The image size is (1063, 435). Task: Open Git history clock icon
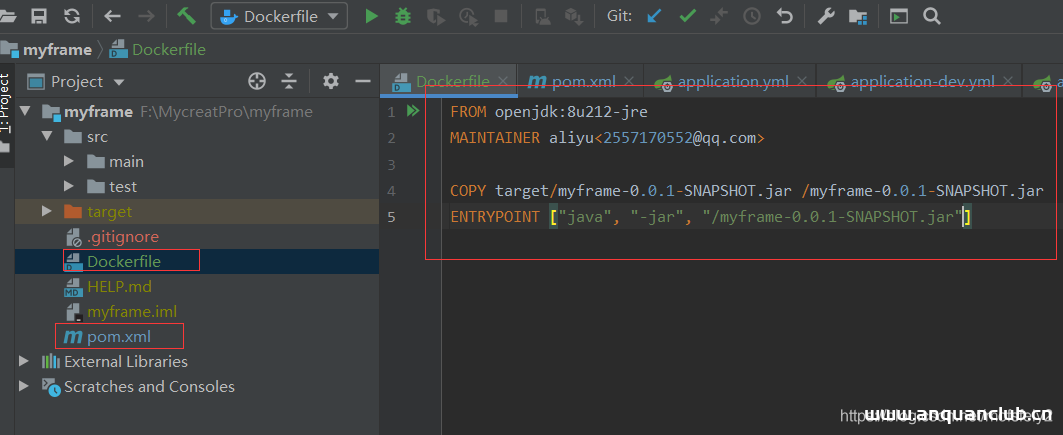751,16
